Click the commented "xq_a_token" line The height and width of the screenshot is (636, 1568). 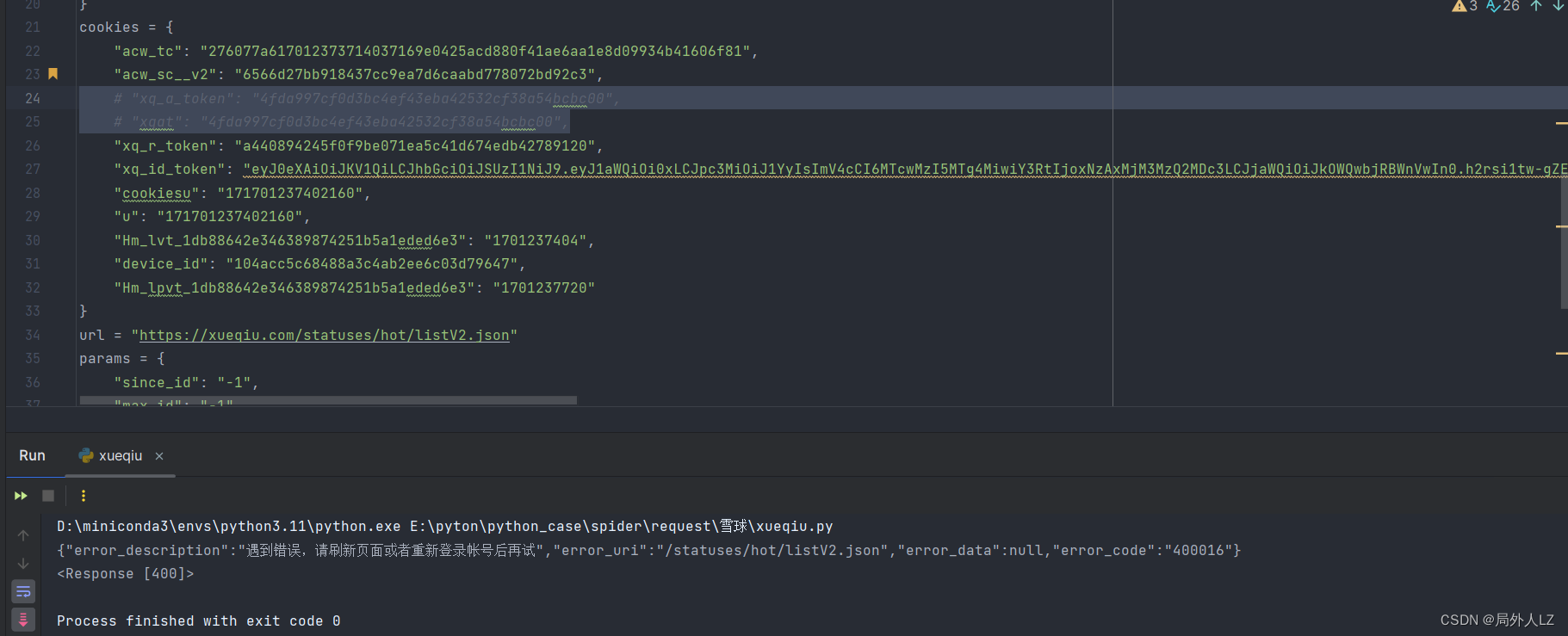pyautogui.click(x=367, y=98)
